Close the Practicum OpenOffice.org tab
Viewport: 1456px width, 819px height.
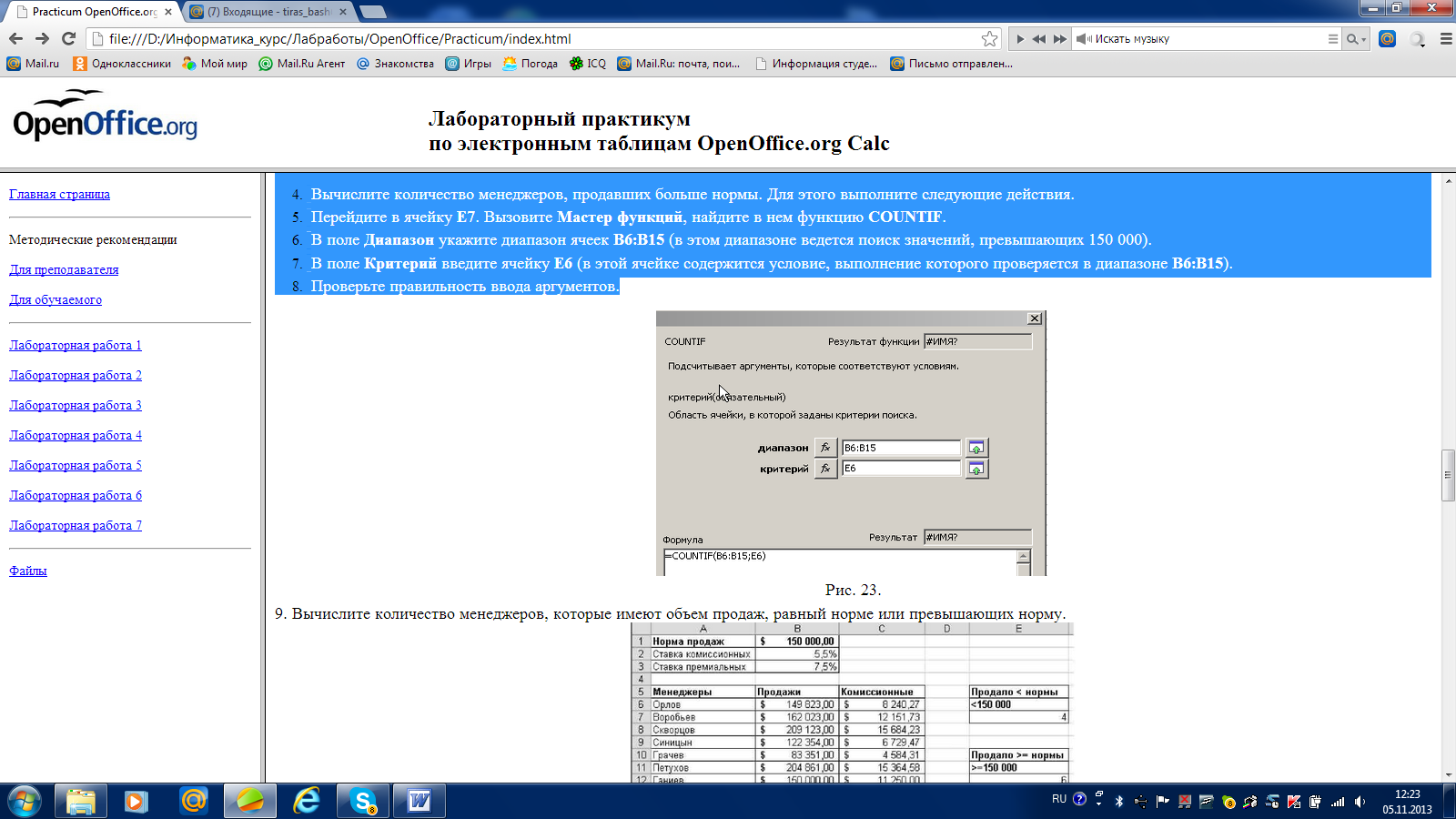tap(167, 12)
